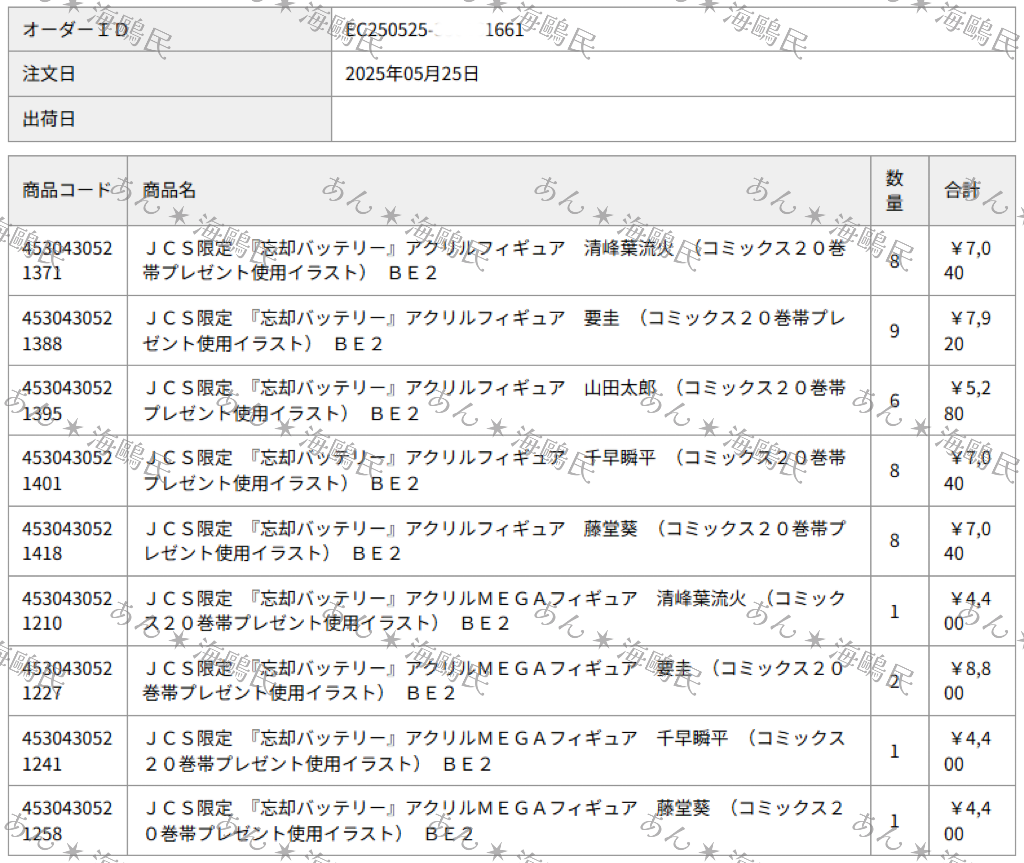Click the アクリルMEGAフィギュア 千早瞬平 product name

coord(494,751)
